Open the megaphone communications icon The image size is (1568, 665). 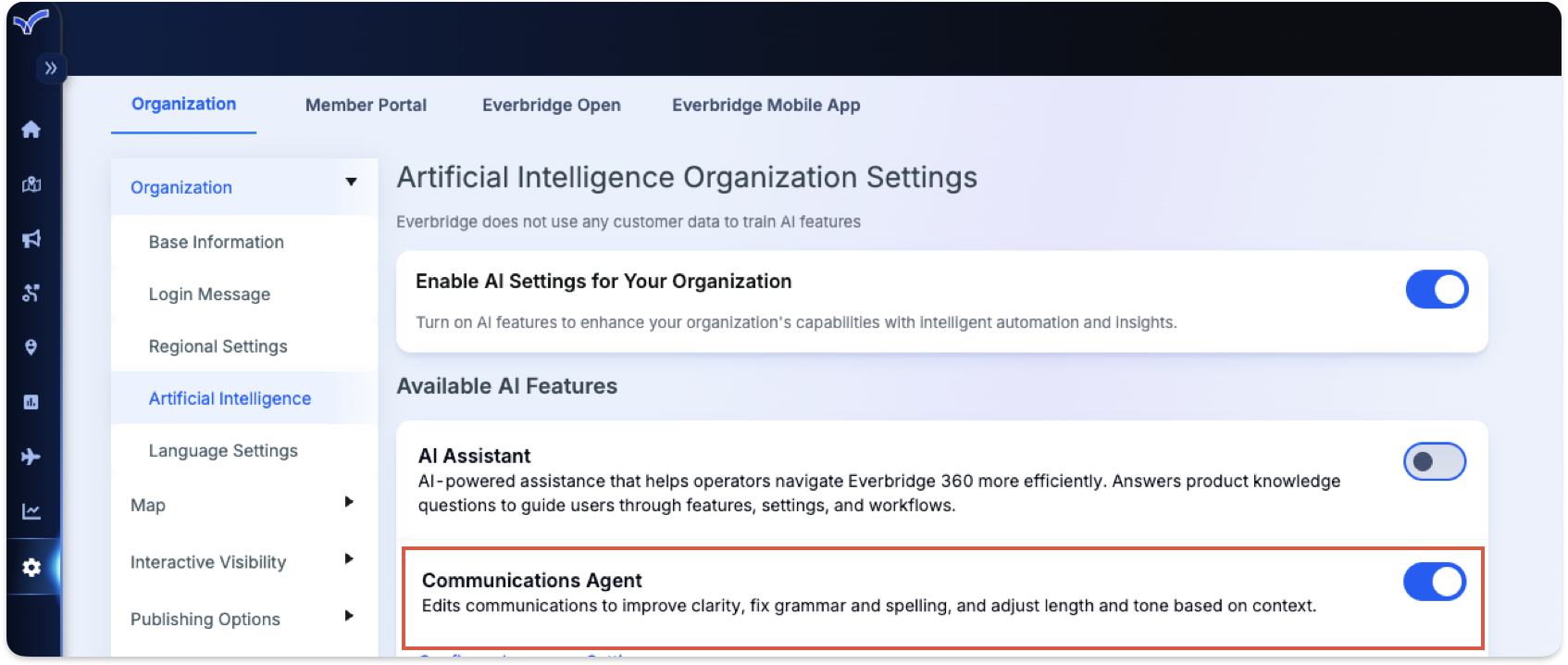click(31, 239)
